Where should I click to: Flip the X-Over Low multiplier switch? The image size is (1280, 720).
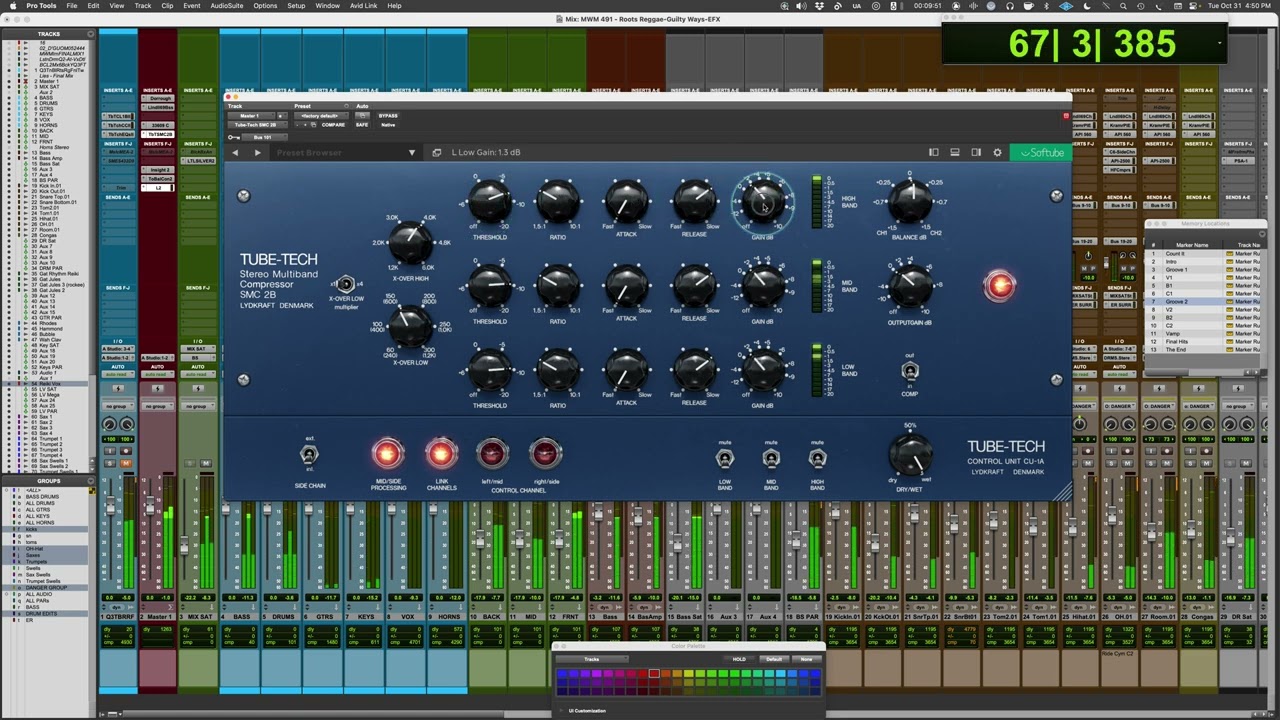tap(346, 284)
